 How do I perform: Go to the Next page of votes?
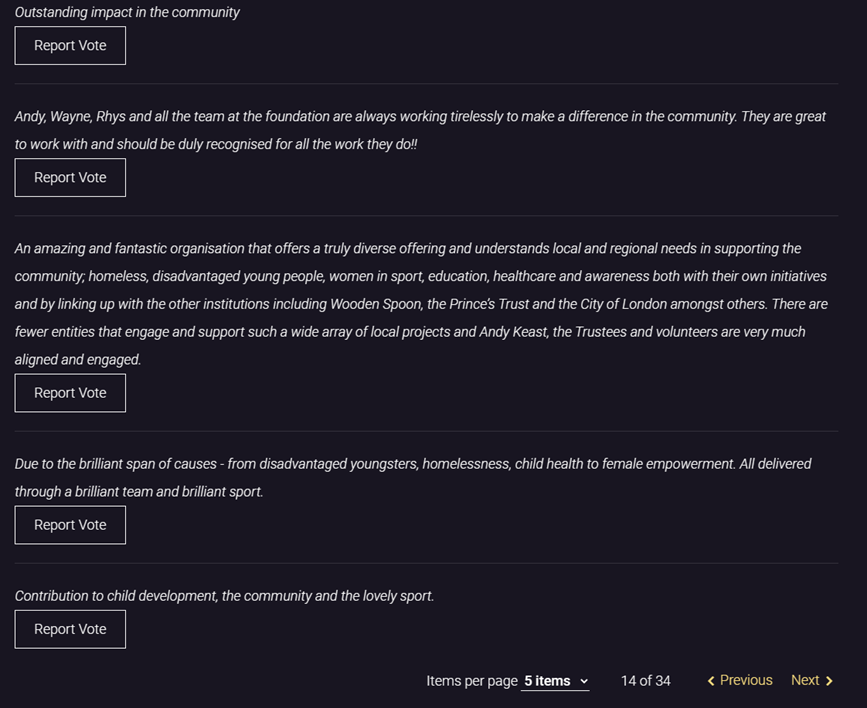[812, 680]
